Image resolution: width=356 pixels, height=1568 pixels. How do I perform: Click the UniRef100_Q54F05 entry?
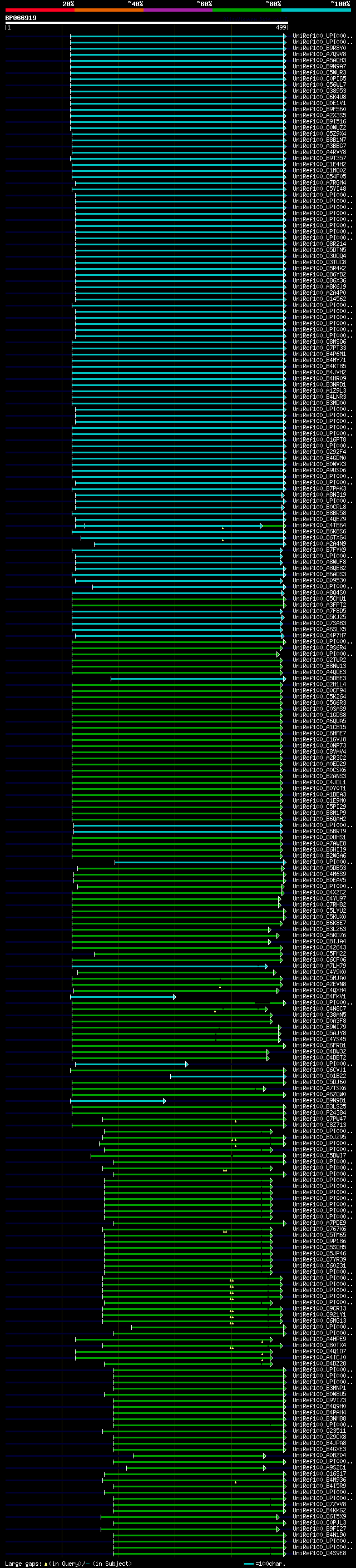(x=319, y=176)
